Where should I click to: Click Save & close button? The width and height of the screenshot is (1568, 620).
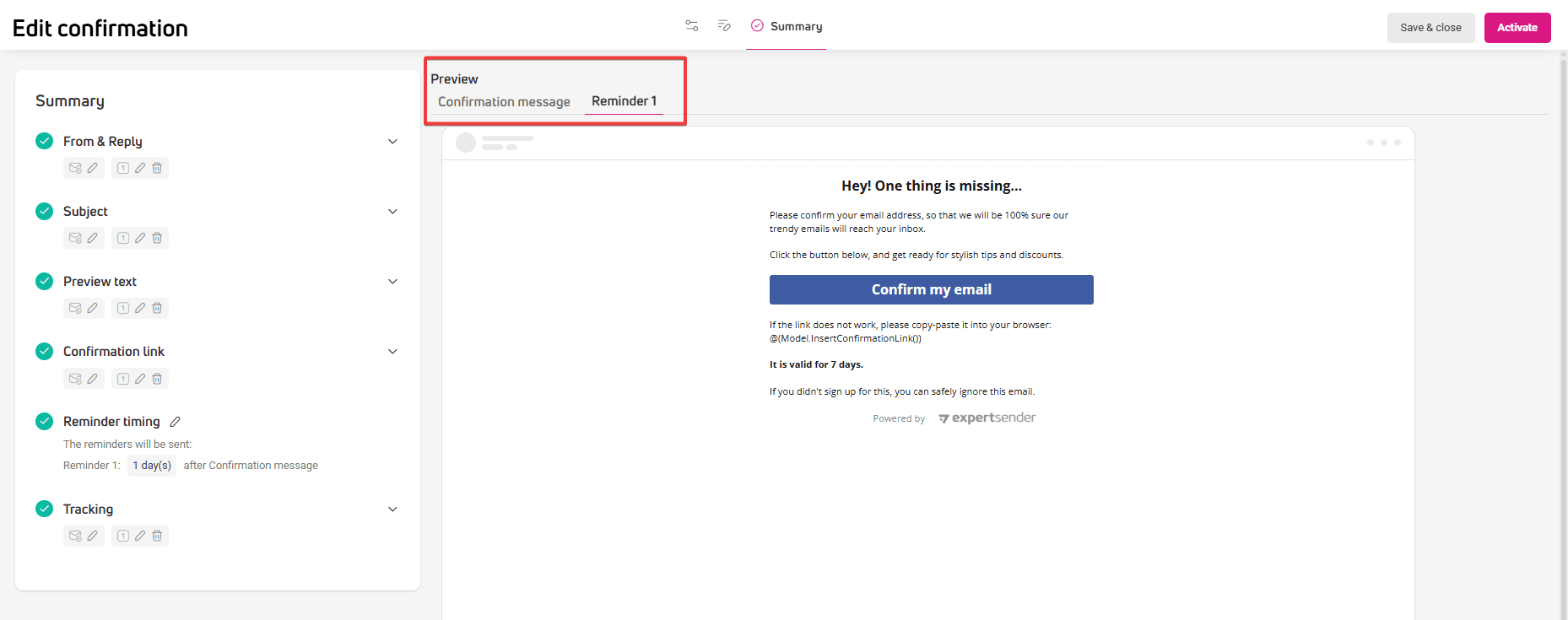pyautogui.click(x=1430, y=28)
